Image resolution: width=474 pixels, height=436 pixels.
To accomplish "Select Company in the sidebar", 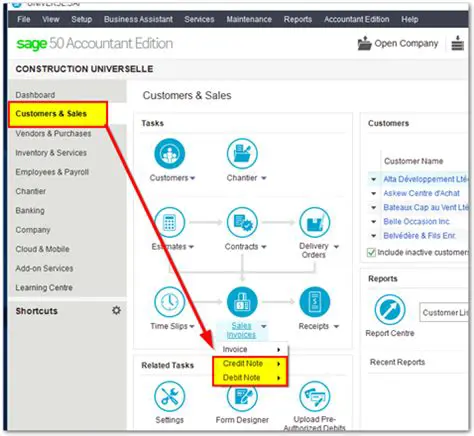I will pyautogui.click(x=33, y=230).
